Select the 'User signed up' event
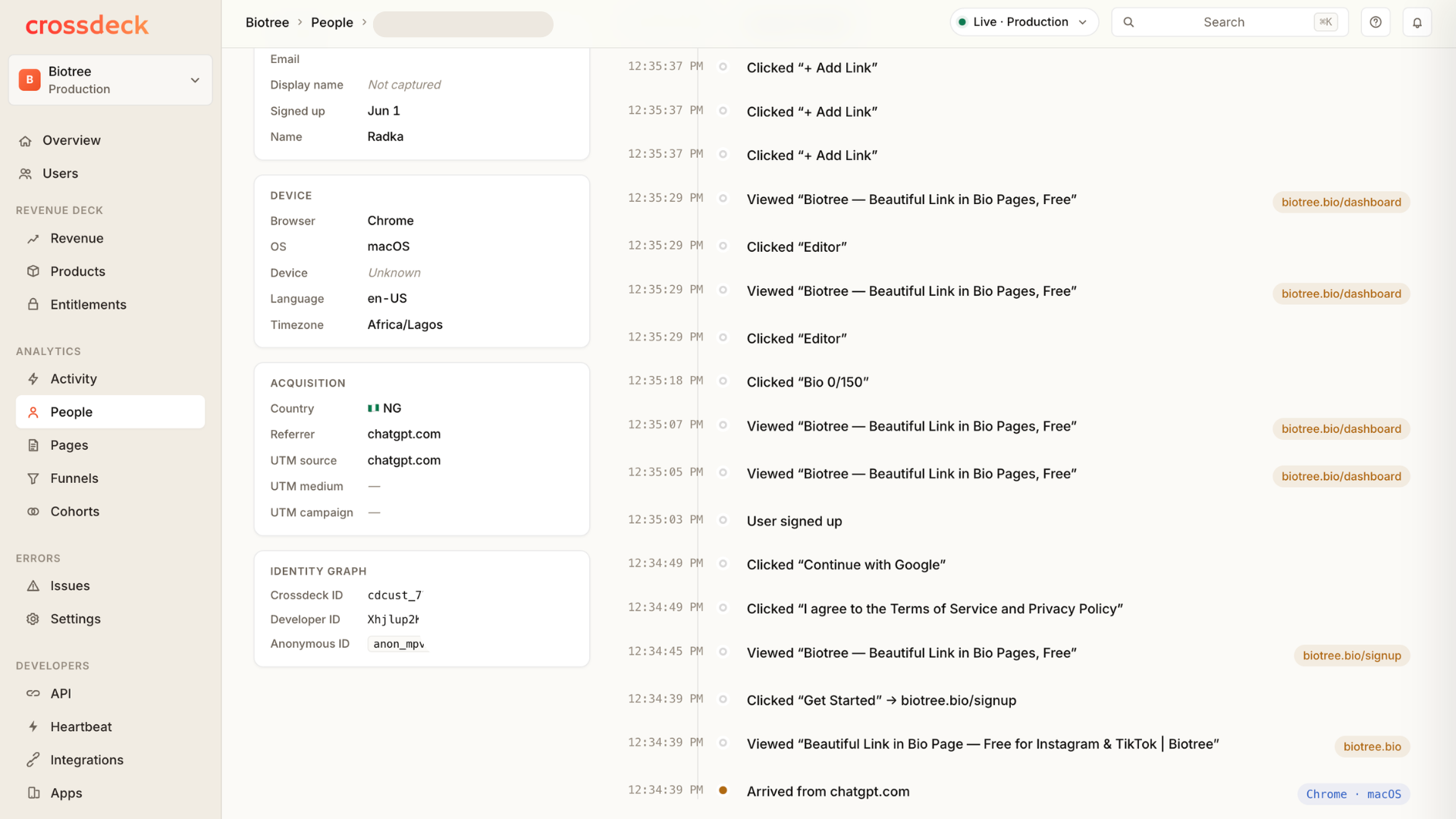Image resolution: width=1456 pixels, height=819 pixels. [794, 522]
